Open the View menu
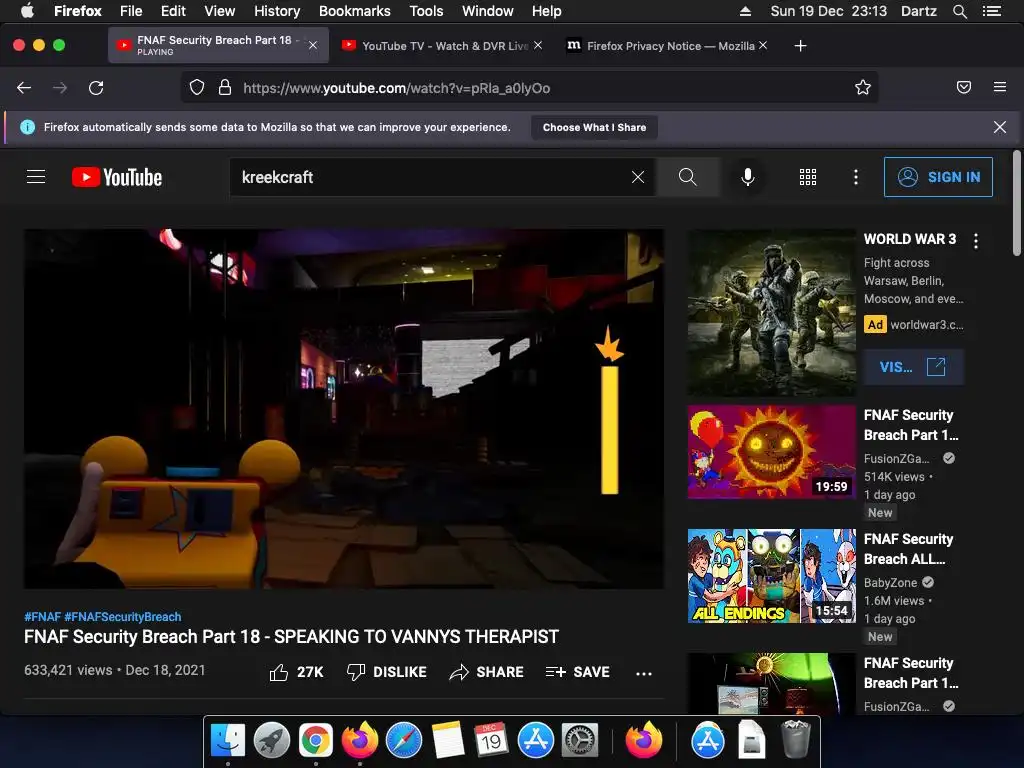Viewport: 1024px width, 768px height. pyautogui.click(x=219, y=11)
